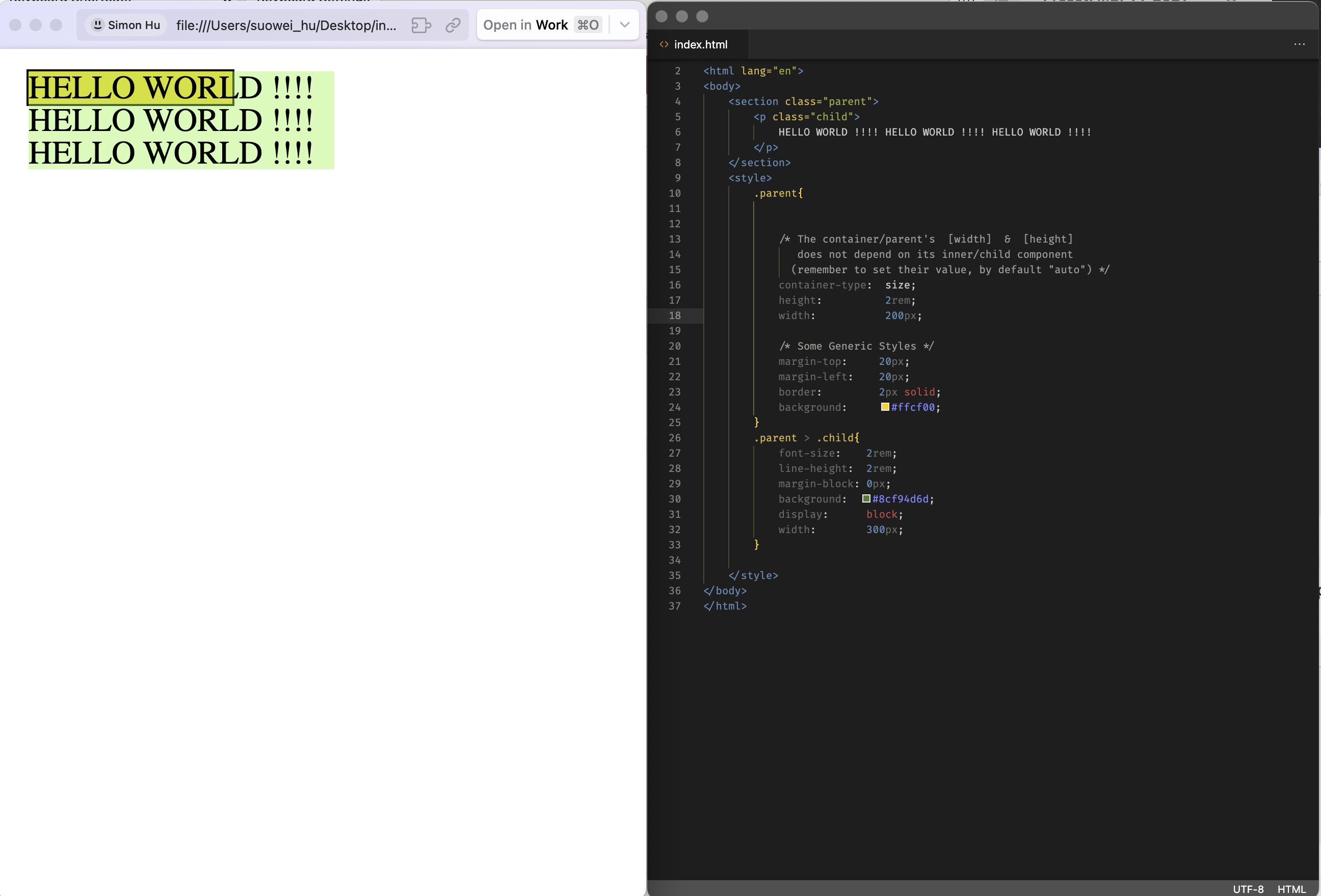Click the closing /section tag
Viewport: 1321px width, 896px height.
(x=759, y=163)
